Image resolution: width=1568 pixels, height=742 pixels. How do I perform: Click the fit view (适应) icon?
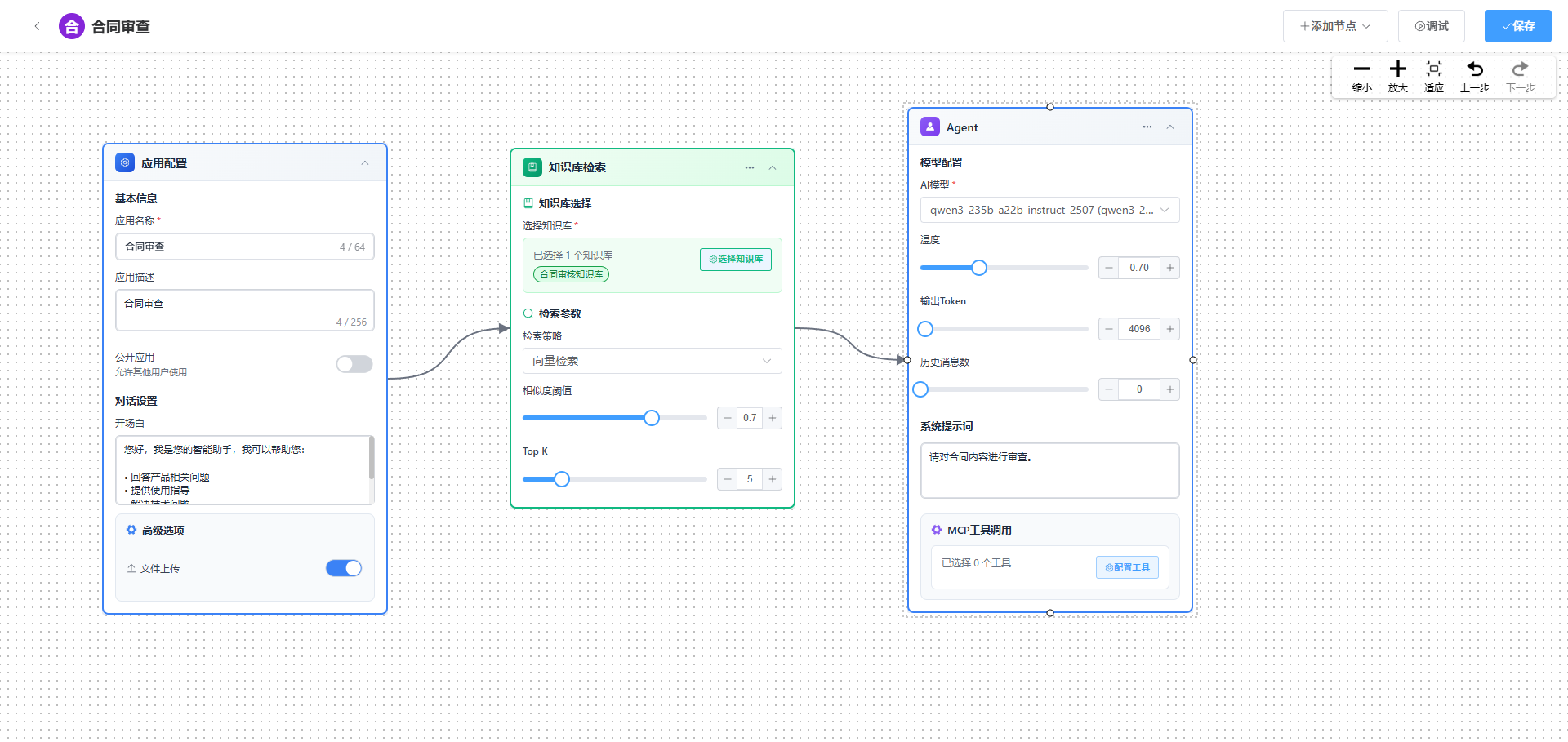pos(1433,70)
